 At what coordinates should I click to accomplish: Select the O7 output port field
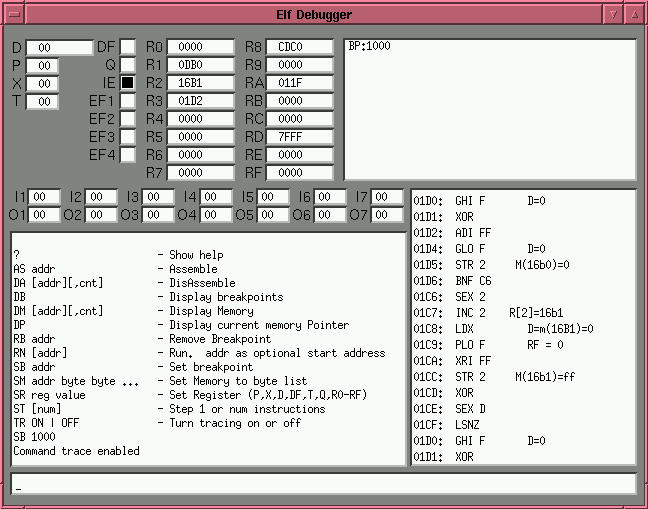tap(386, 214)
